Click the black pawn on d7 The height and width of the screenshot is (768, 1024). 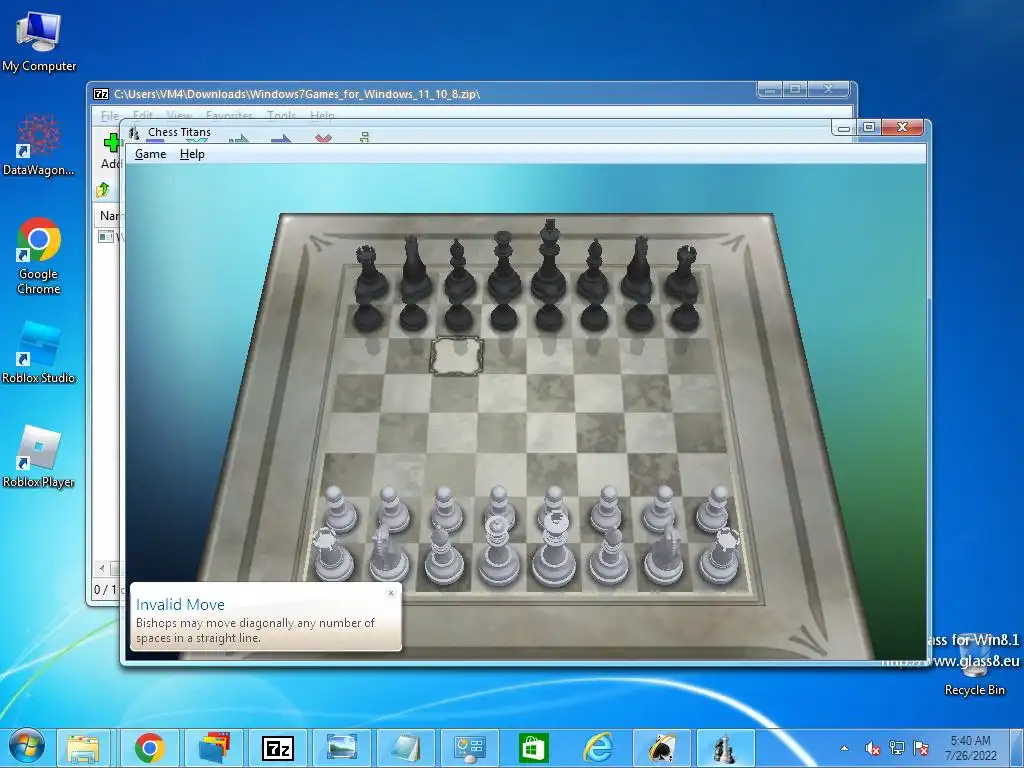pyautogui.click(x=504, y=316)
